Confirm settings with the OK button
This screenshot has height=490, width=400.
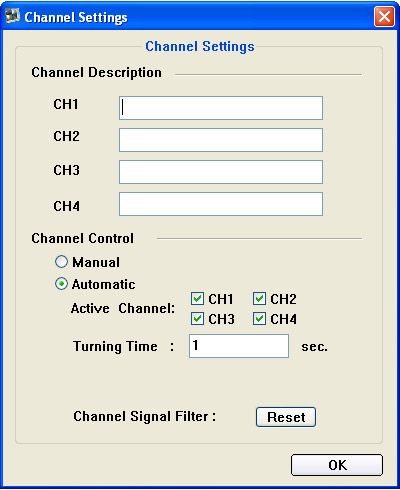tap(337, 465)
